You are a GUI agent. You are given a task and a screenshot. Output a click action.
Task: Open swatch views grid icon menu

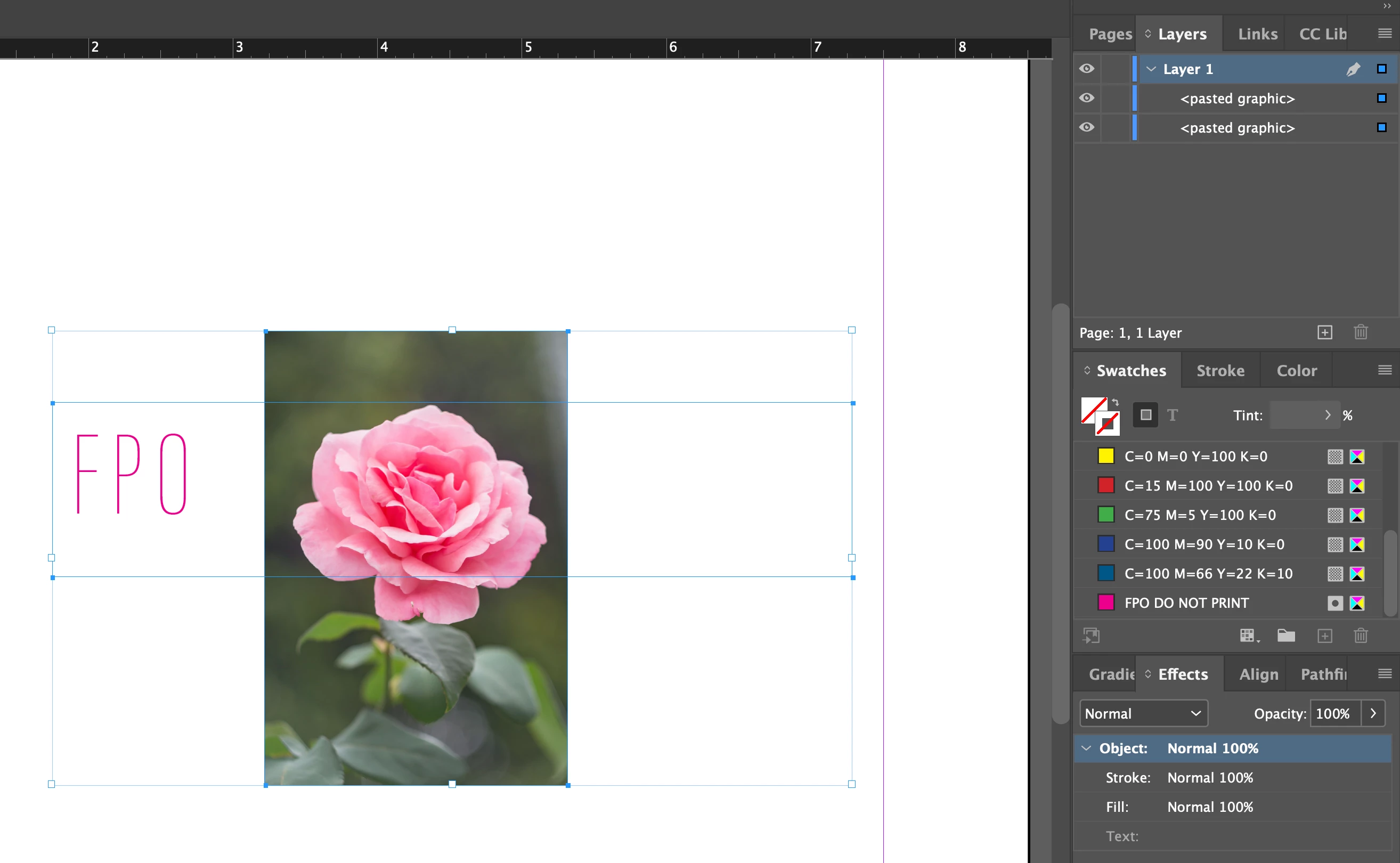[1248, 636]
